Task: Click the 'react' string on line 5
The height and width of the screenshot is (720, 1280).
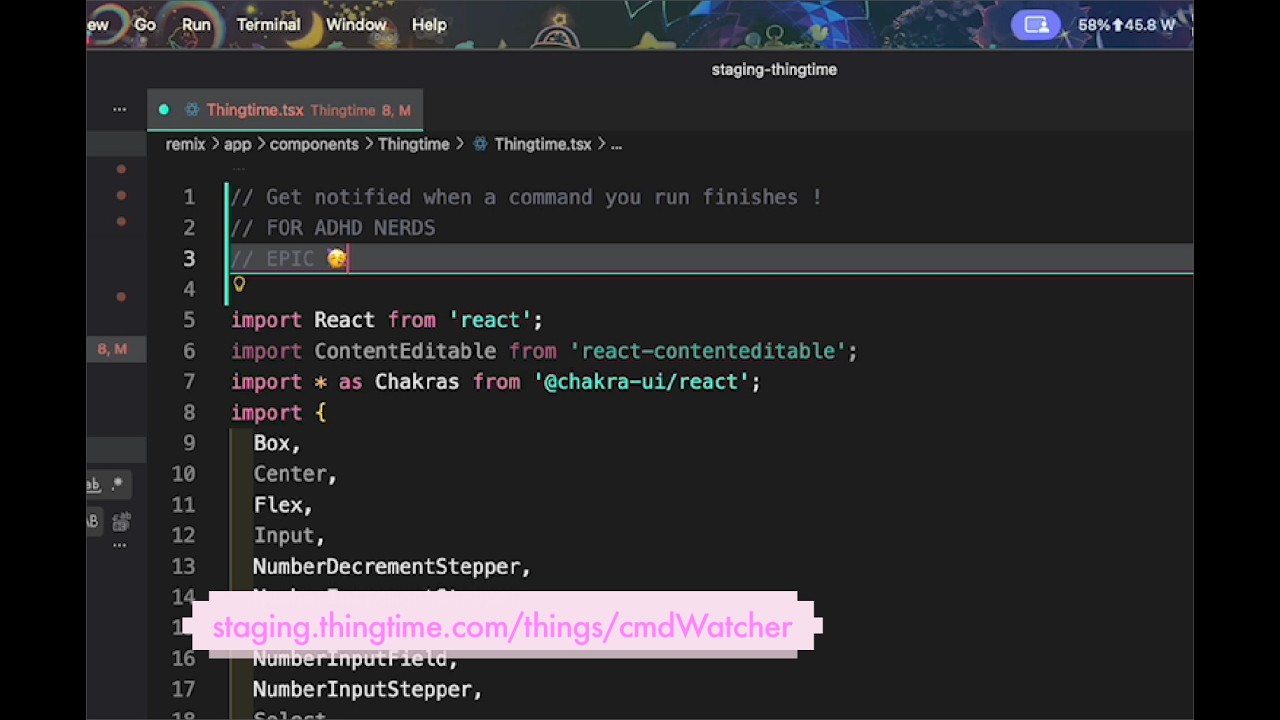Action: (x=490, y=320)
